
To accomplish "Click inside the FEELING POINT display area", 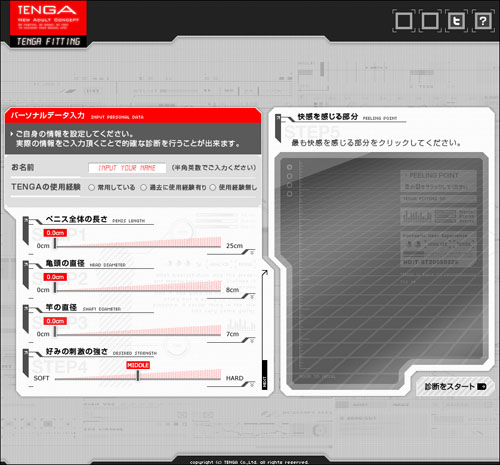I will click(382, 270).
